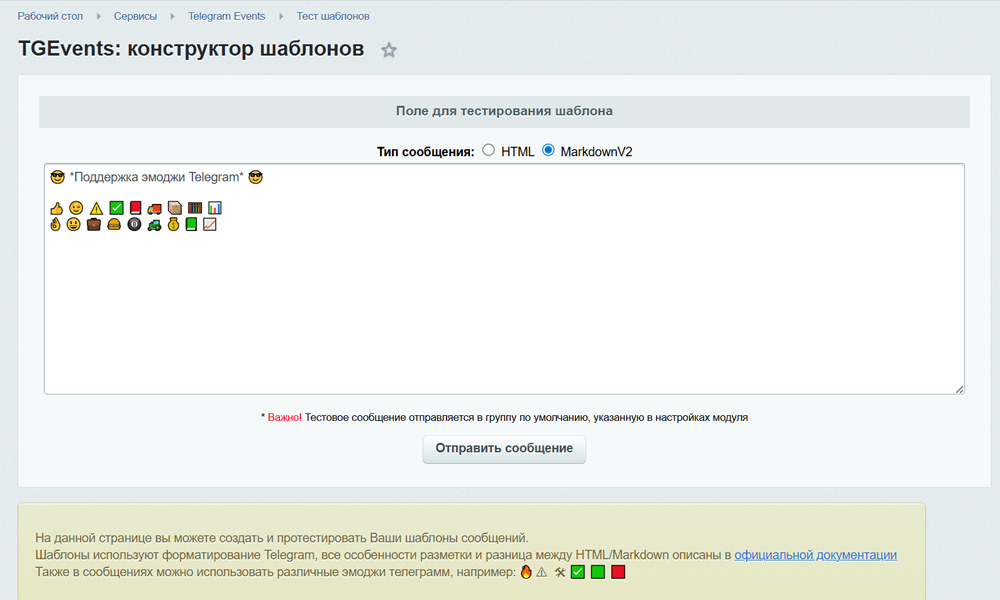Open the Рабочий стол breadcrumb
The height and width of the screenshot is (600, 1000).
pyautogui.click(x=50, y=17)
